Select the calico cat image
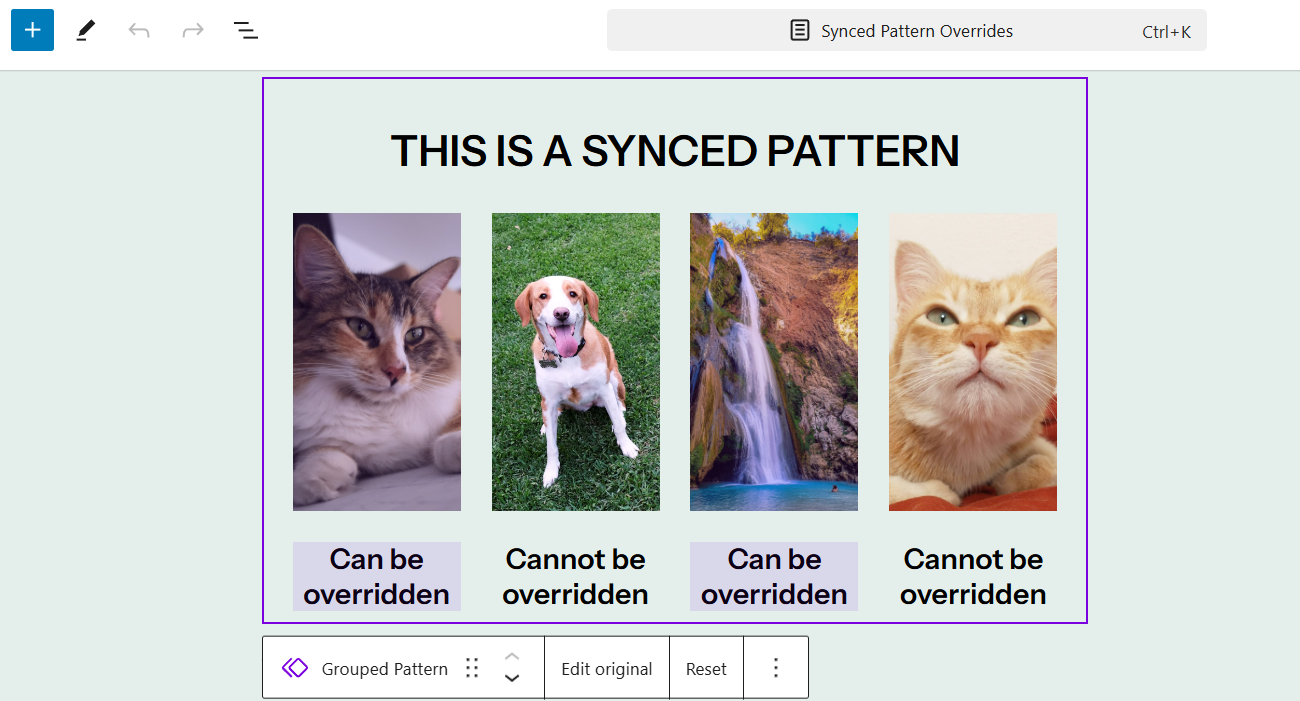 (x=377, y=362)
